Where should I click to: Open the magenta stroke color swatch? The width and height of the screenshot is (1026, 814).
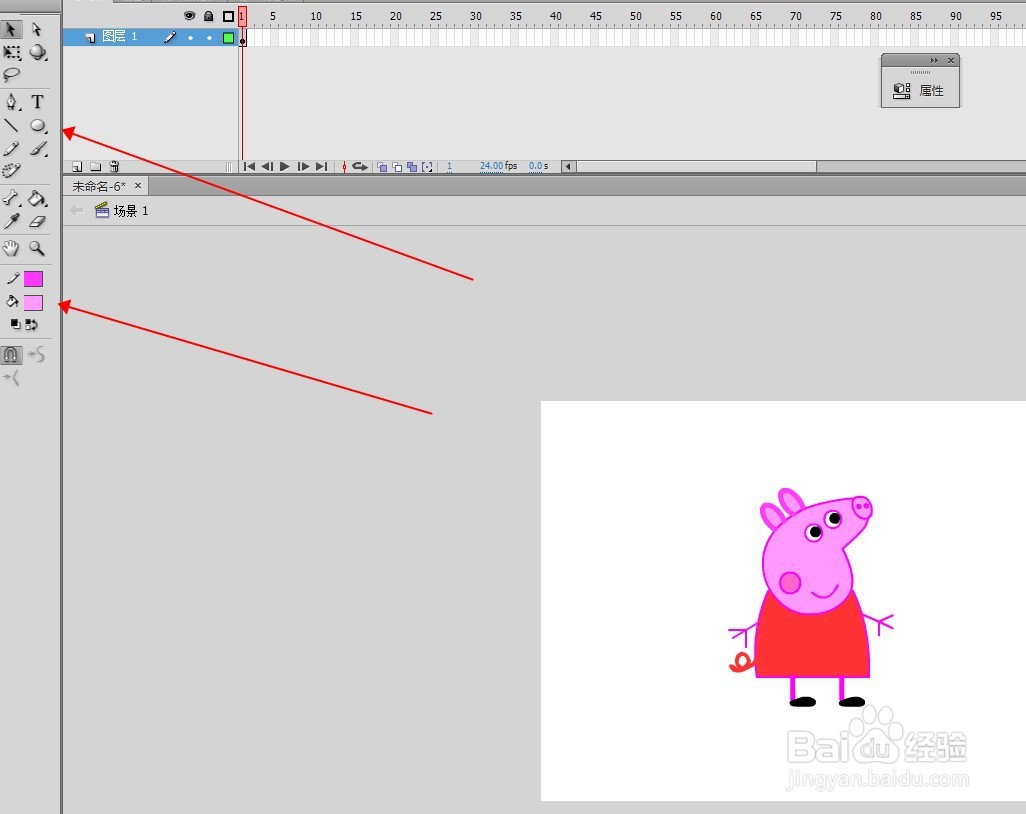(x=33, y=279)
